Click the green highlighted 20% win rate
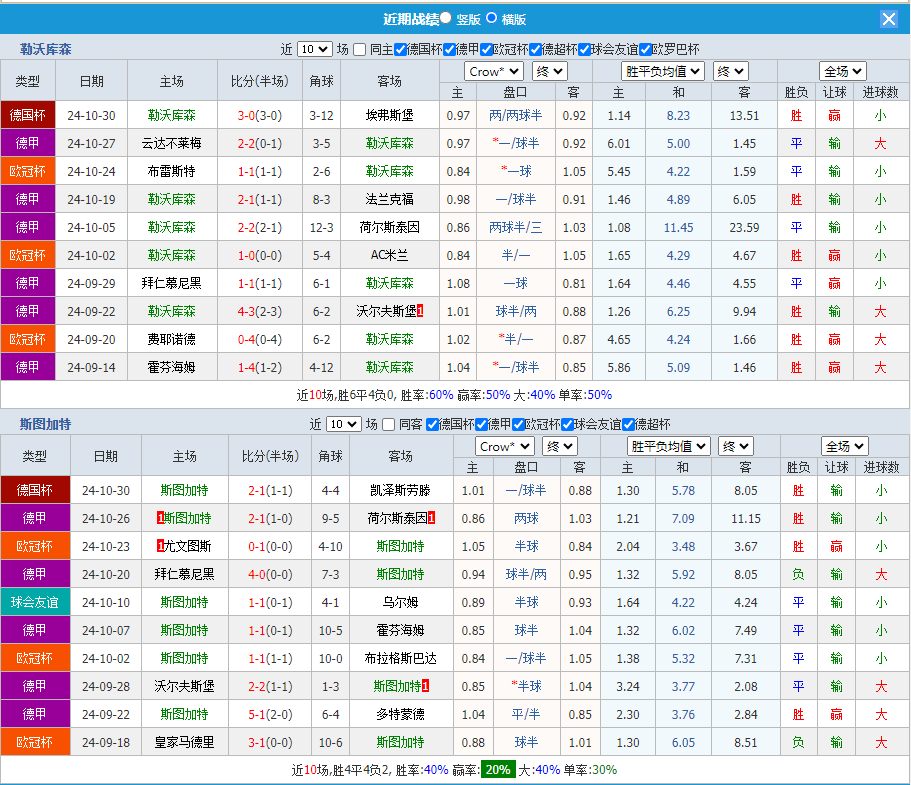Image resolution: width=911 pixels, height=785 pixels. pos(496,770)
